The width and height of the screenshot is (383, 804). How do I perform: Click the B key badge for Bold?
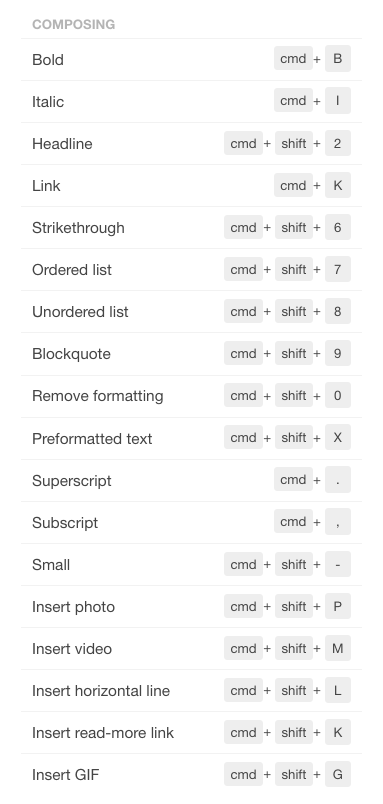pyautogui.click(x=337, y=58)
